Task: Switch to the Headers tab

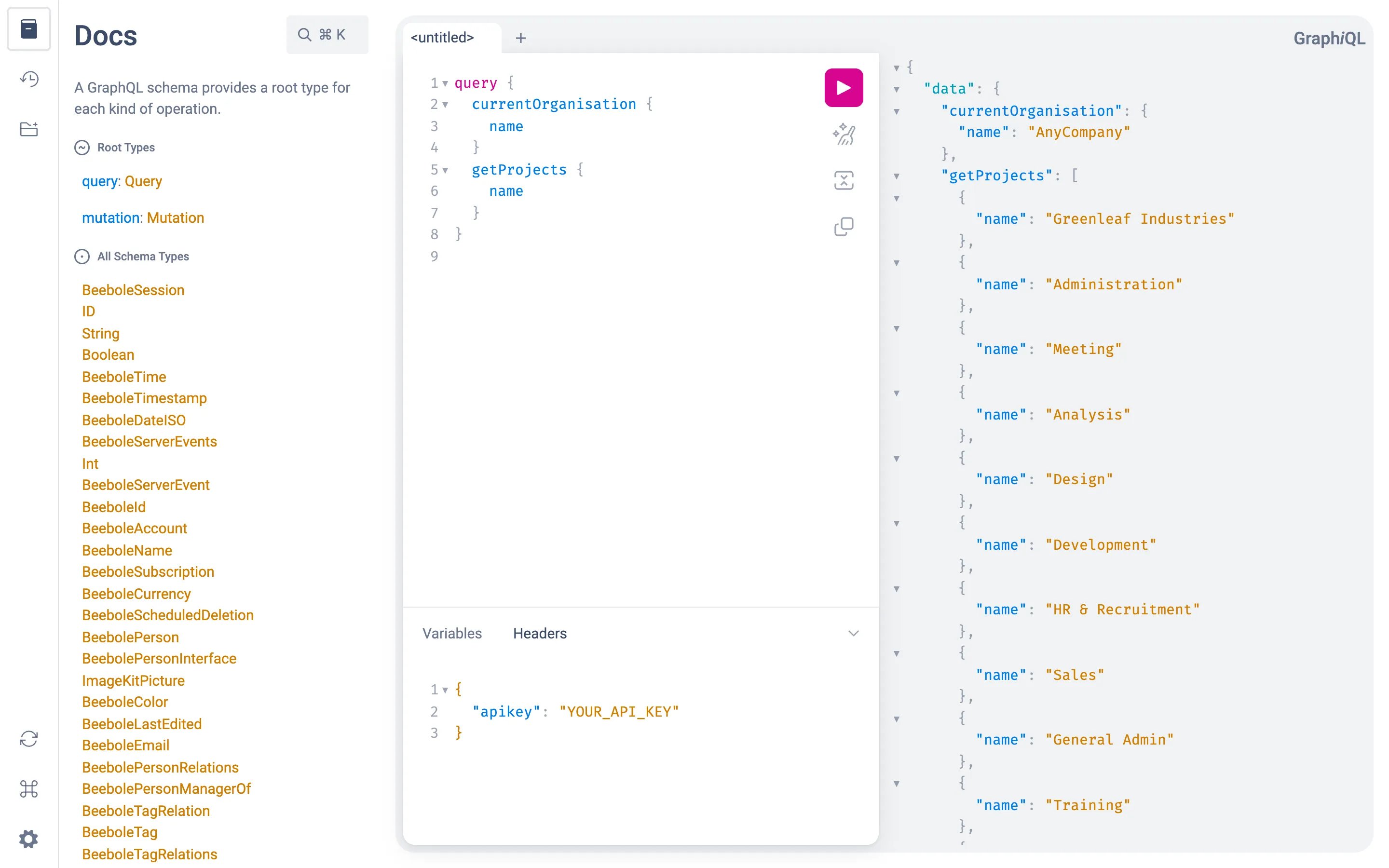Action: (540, 633)
